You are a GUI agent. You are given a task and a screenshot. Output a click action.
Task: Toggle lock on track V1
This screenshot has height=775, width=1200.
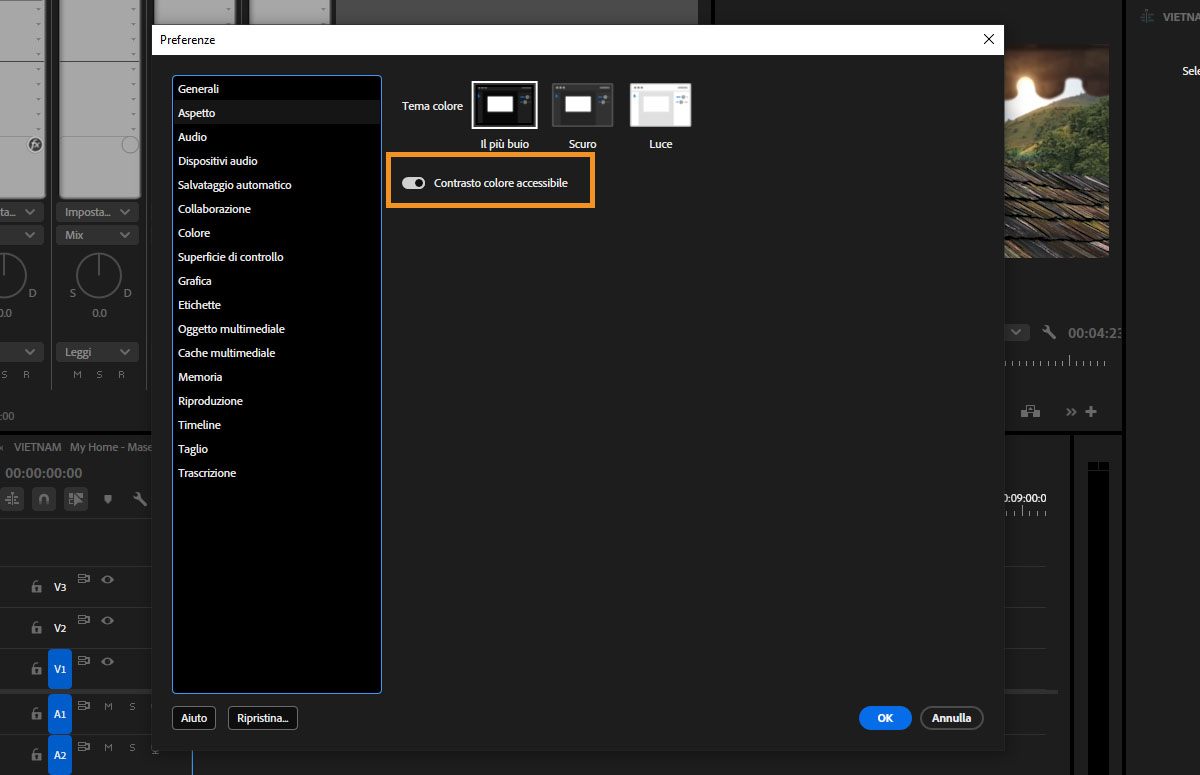[35, 668]
